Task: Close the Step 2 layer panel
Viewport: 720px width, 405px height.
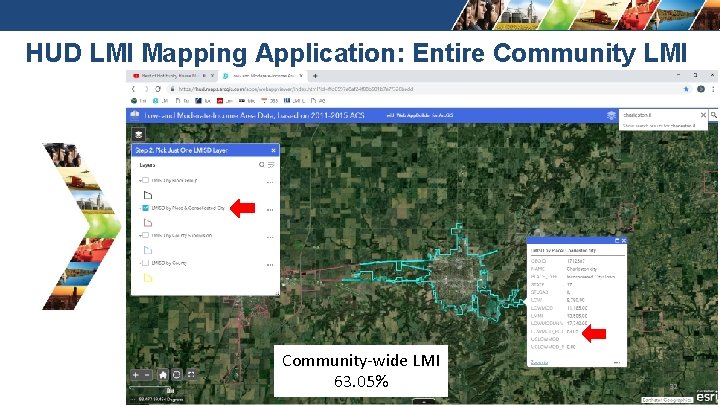Action: [273, 150]
